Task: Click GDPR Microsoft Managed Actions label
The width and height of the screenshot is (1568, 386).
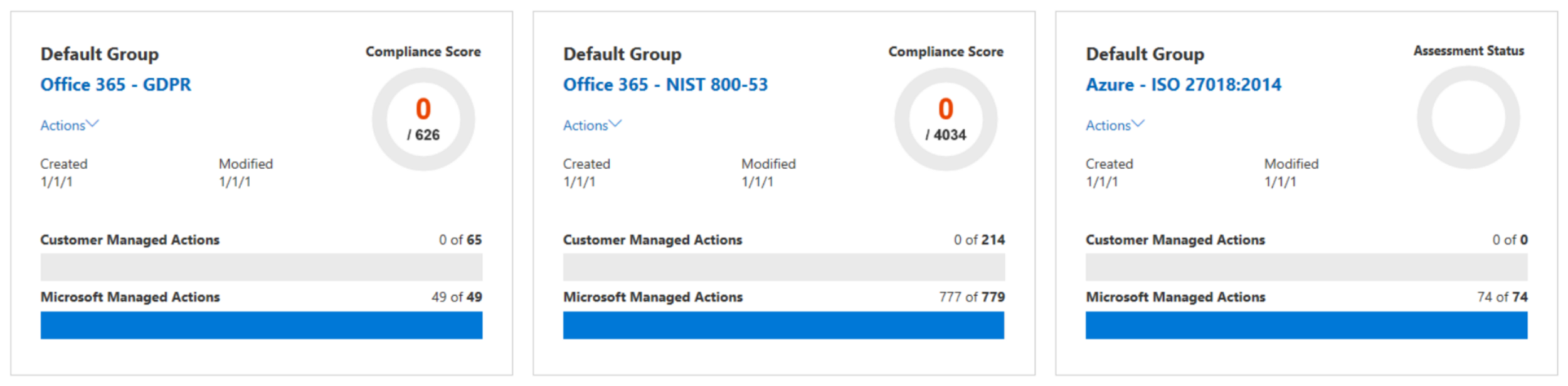Action: [x=130, y=297]
